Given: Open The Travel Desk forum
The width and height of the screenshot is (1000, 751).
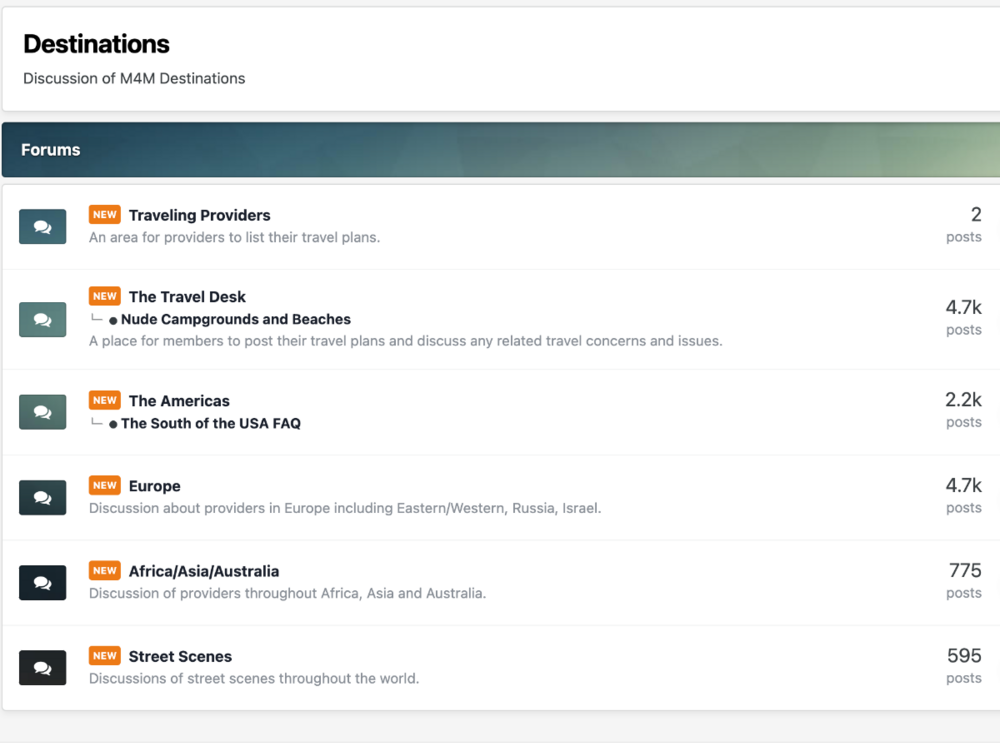Looking at the screenshot, I should pos(186,297).
